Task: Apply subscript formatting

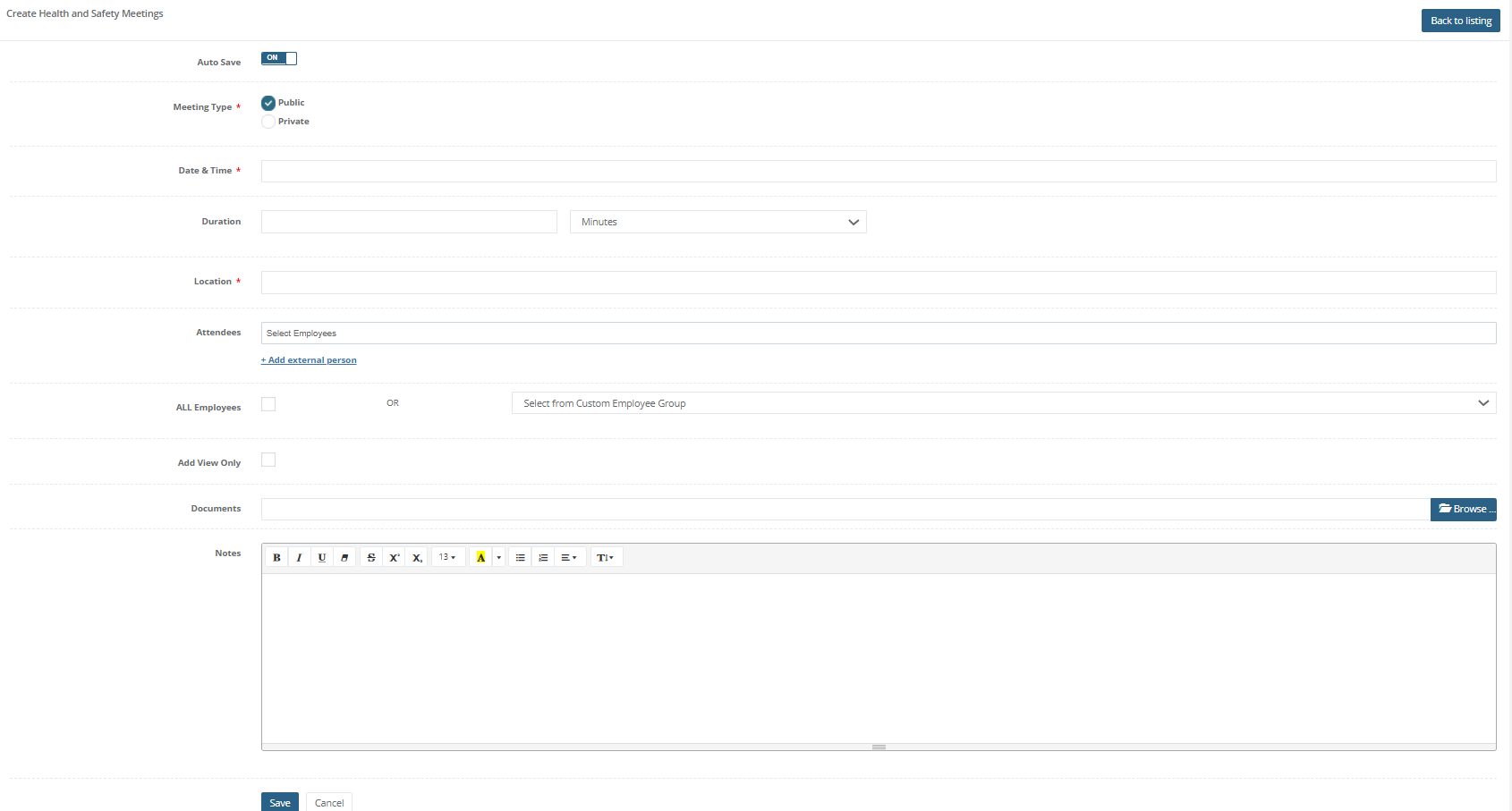Action: [417, 557]
